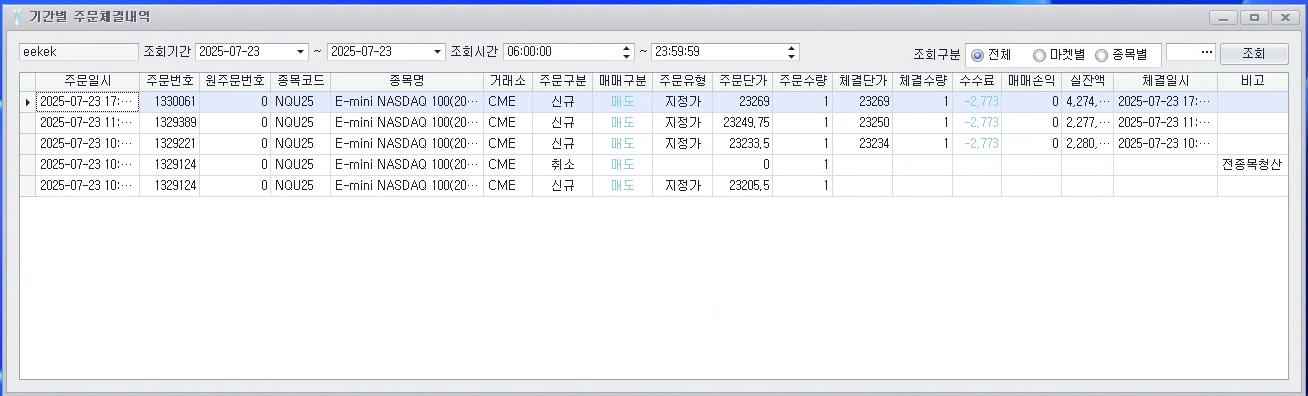Increase the 06:00:00 start time with up arrow
The height and width of the screenshot is (396, 1308).
point(627,48)
